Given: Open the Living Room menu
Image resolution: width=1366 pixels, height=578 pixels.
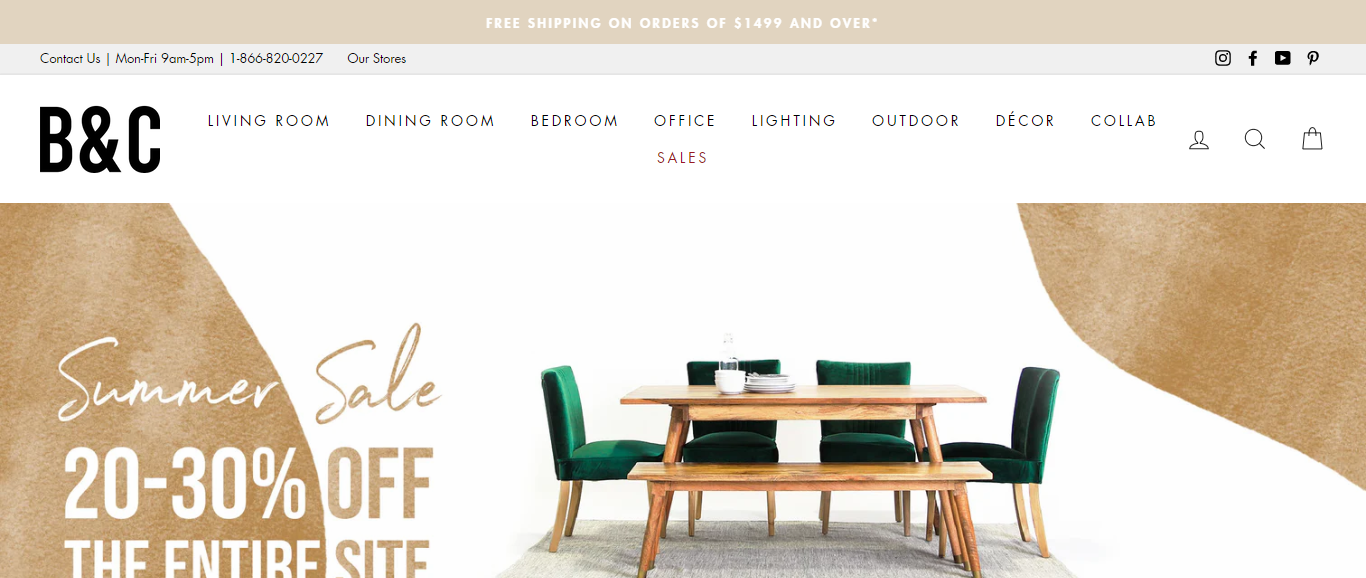Looking at the screenshot, I should point(269,121).
